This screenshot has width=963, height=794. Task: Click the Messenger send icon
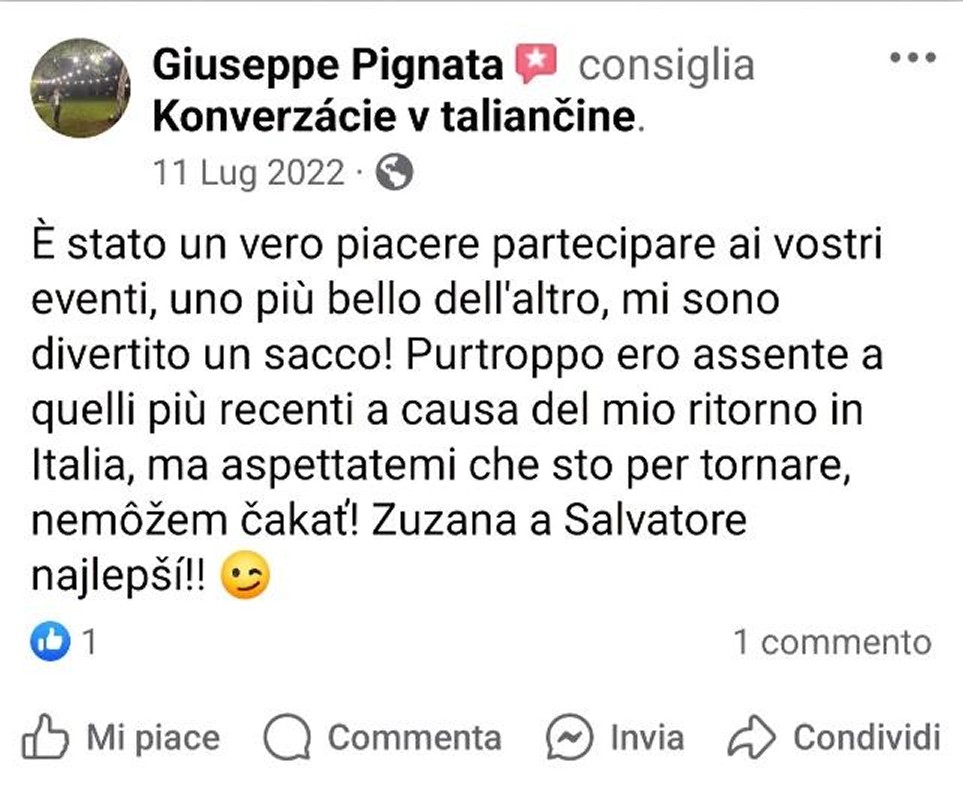click(x=570, y=737)
